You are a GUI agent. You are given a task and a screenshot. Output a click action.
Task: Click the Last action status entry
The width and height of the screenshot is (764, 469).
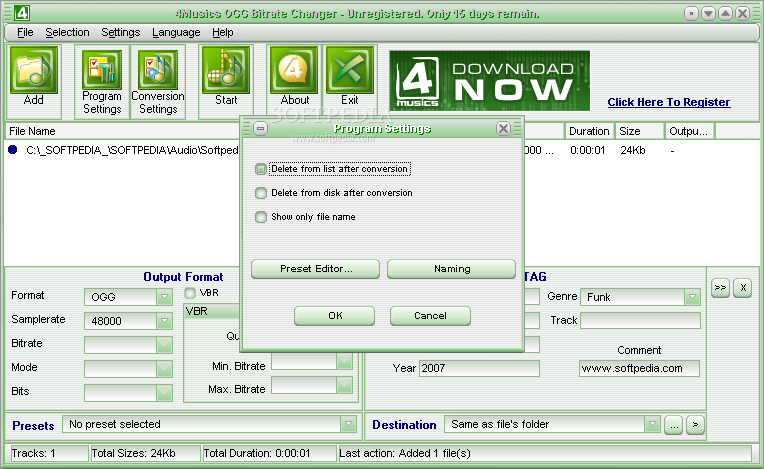coord(544,453)
